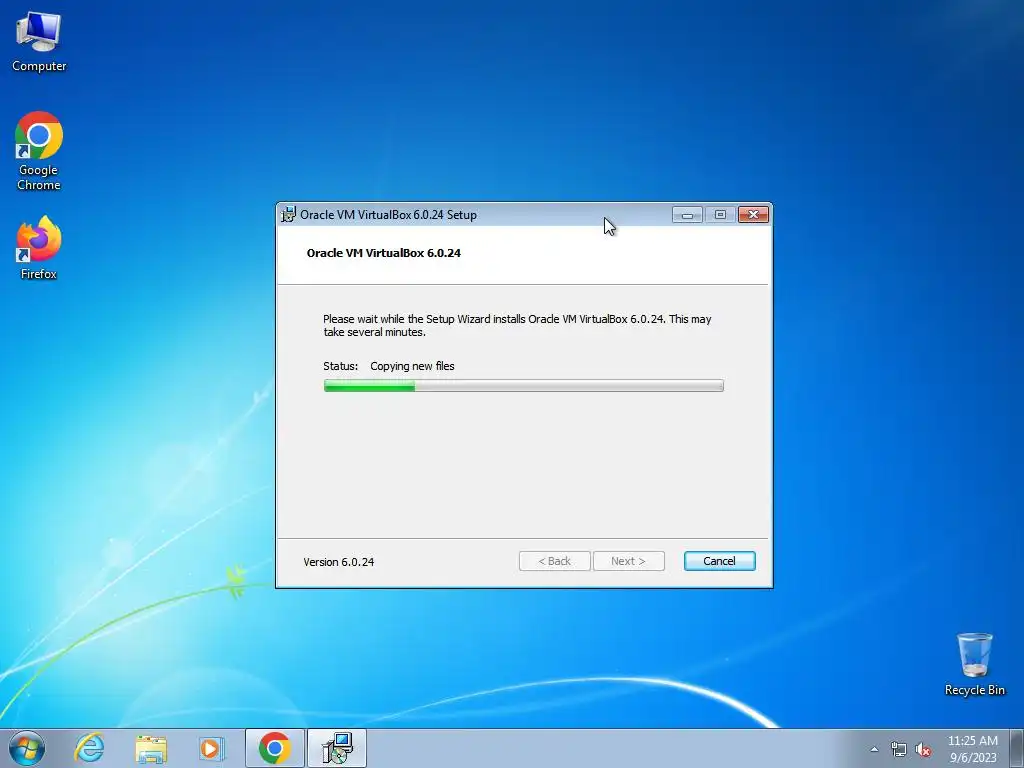Click the disabled < Back button
Image resolution: width=1024 pixels, height=768 pixels.
tap(554, 561)
